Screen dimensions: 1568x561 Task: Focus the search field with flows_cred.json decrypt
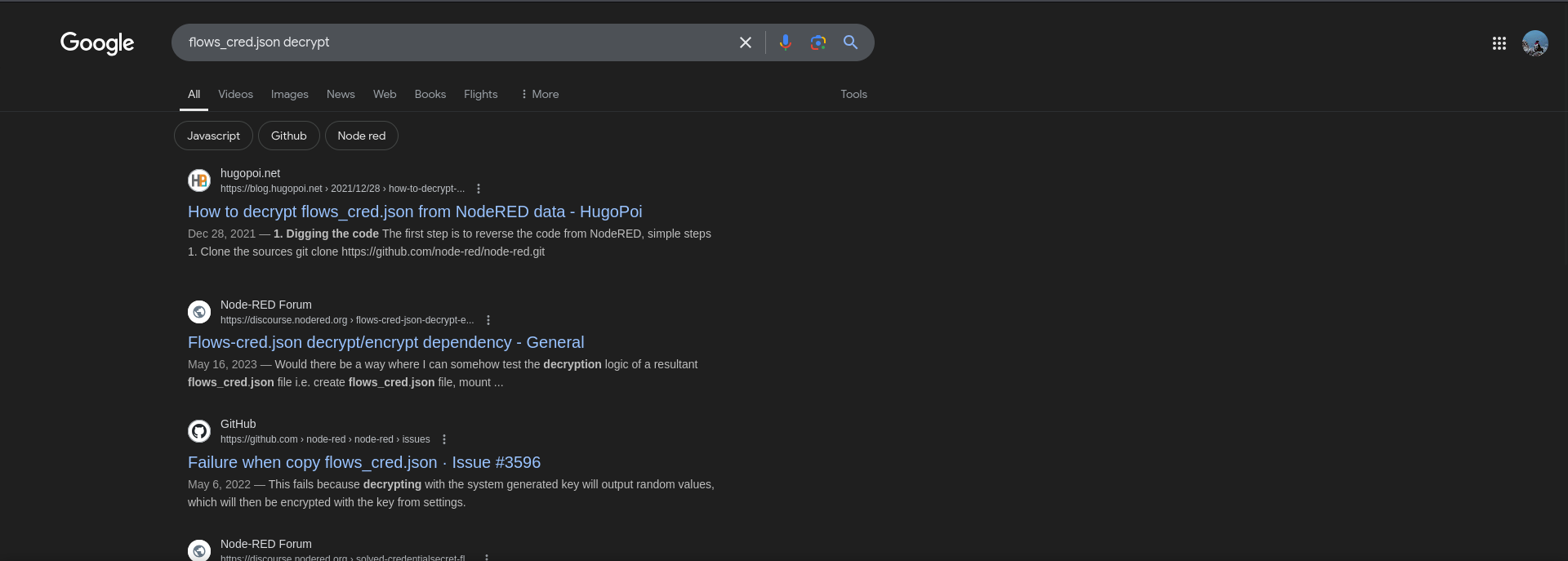pos(457,42)
